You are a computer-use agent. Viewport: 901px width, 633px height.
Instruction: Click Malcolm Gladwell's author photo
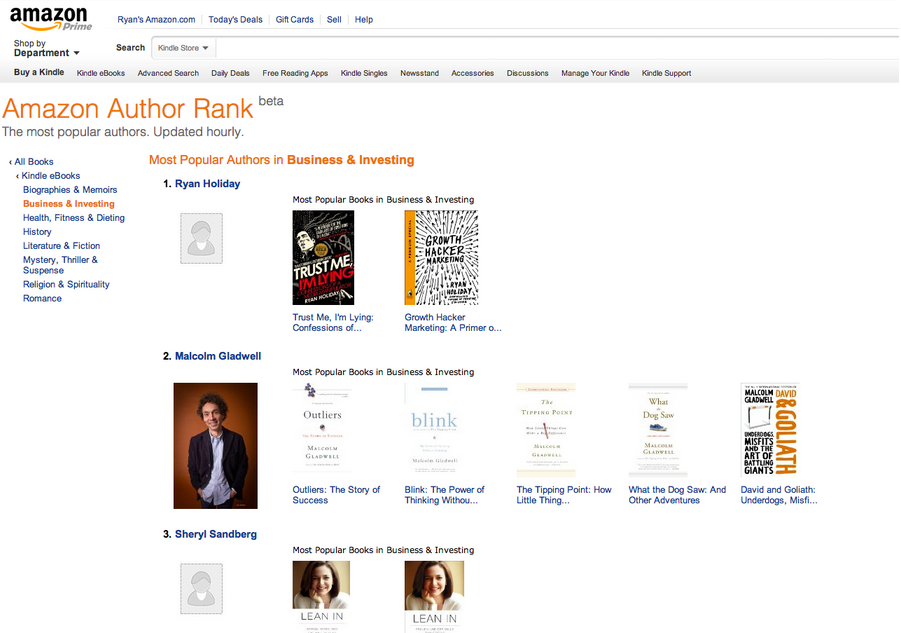coord(215,446)
